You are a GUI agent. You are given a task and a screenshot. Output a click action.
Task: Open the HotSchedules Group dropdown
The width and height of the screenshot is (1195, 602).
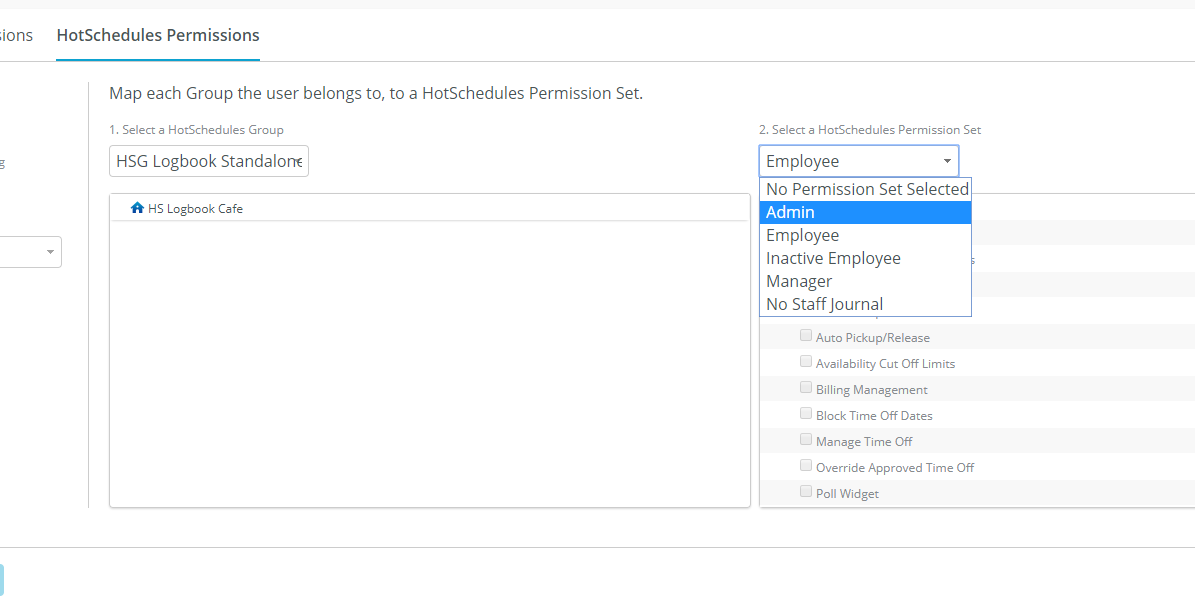209,161
